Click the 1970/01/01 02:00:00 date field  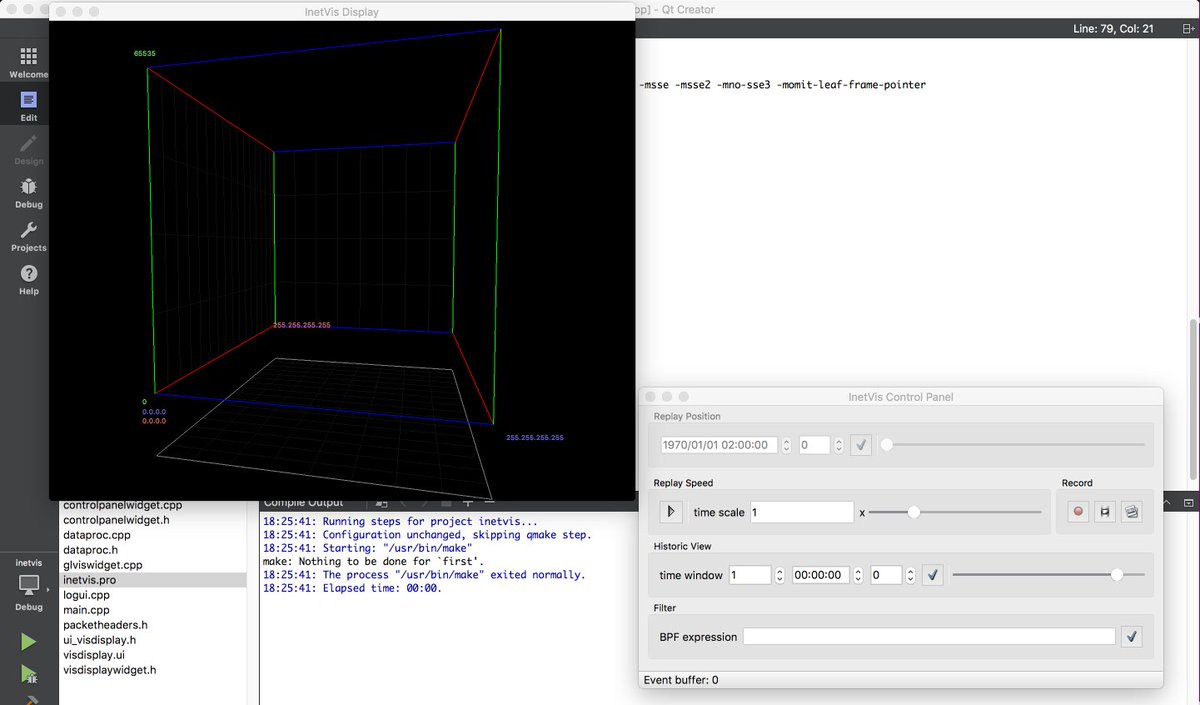point(719,445)
